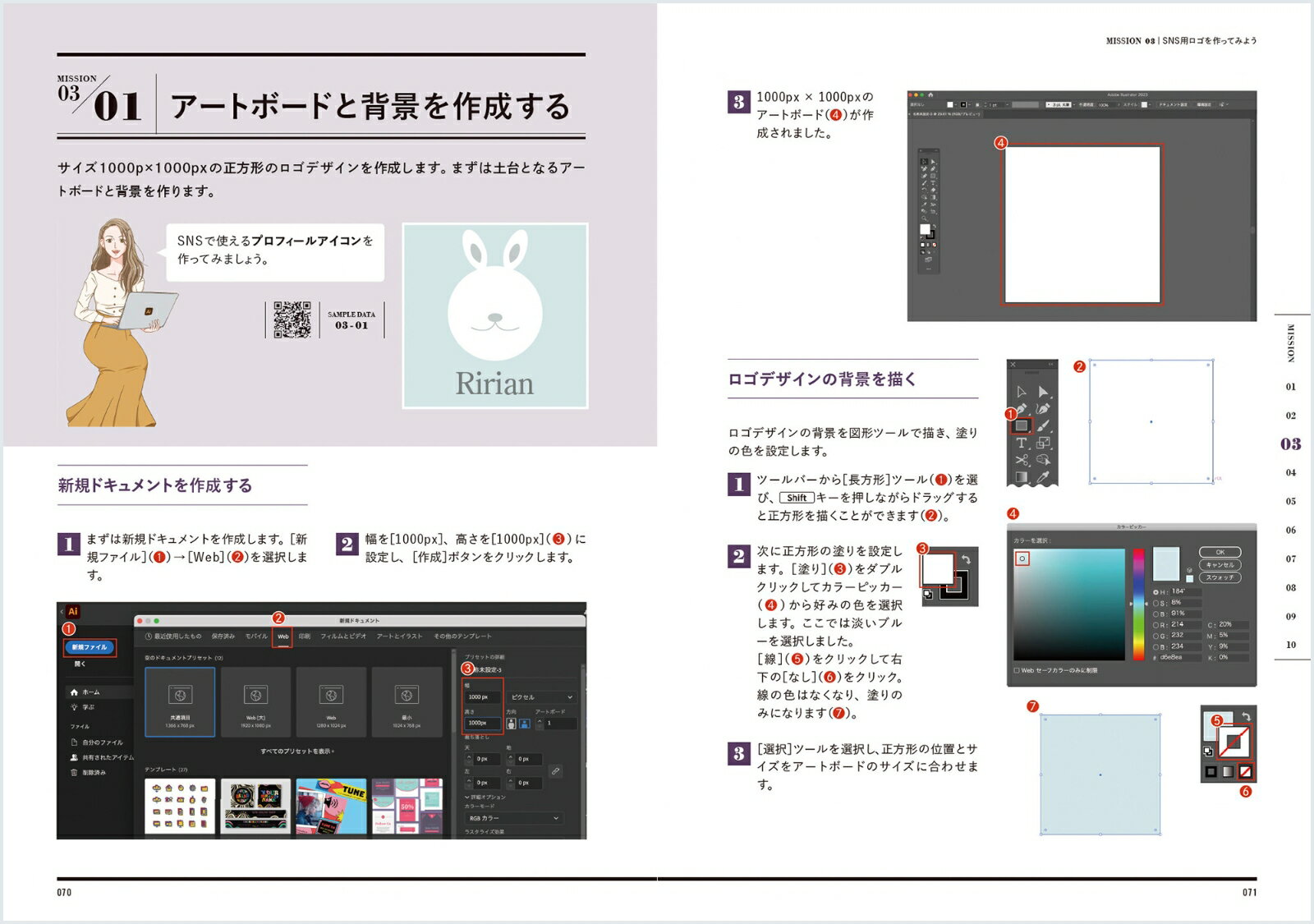
Task: Select the R: red radio button
Action: [1156, 625]
